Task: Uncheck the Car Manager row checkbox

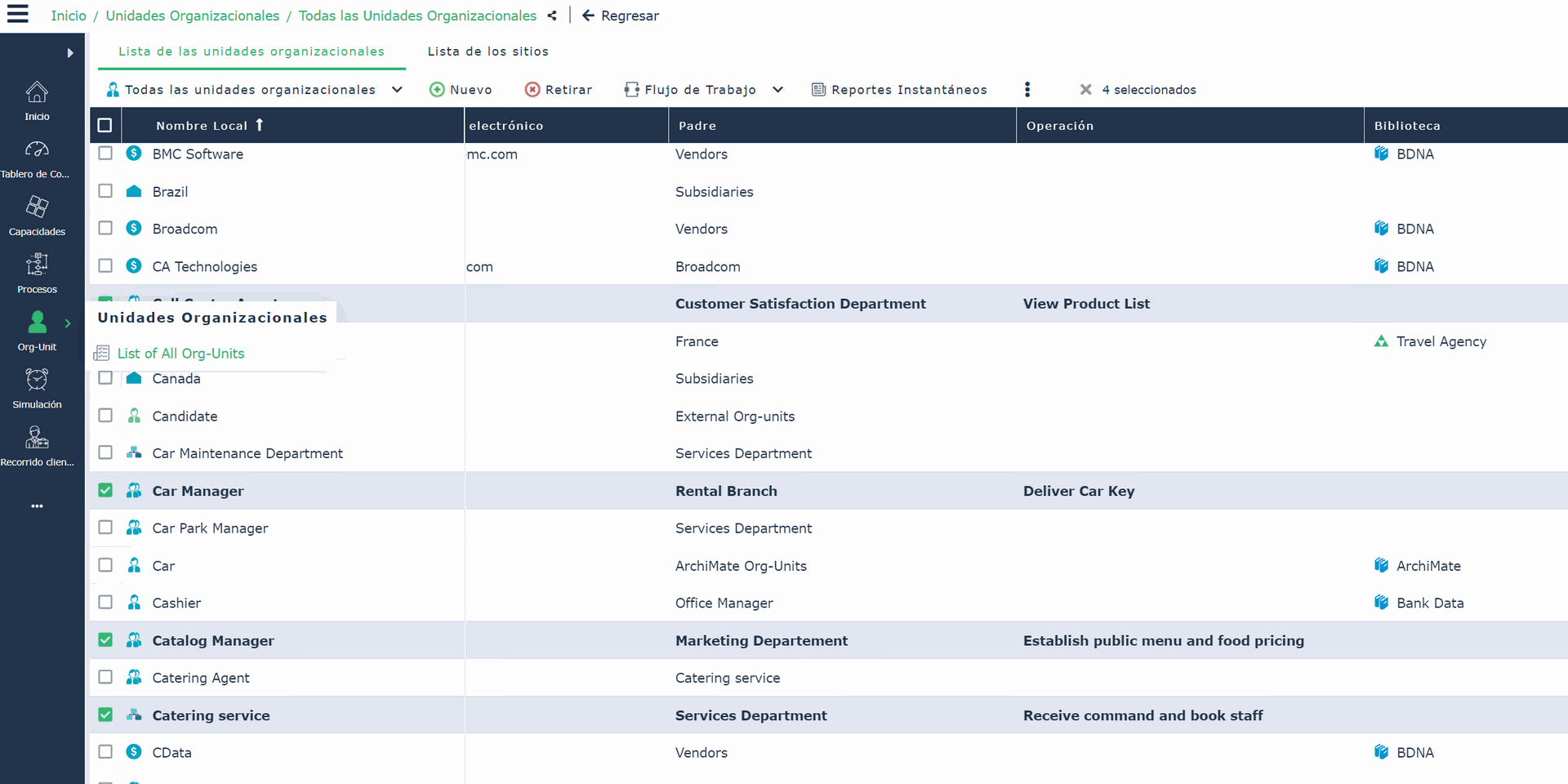Action: pyautogui.click(x=105, y=490)
